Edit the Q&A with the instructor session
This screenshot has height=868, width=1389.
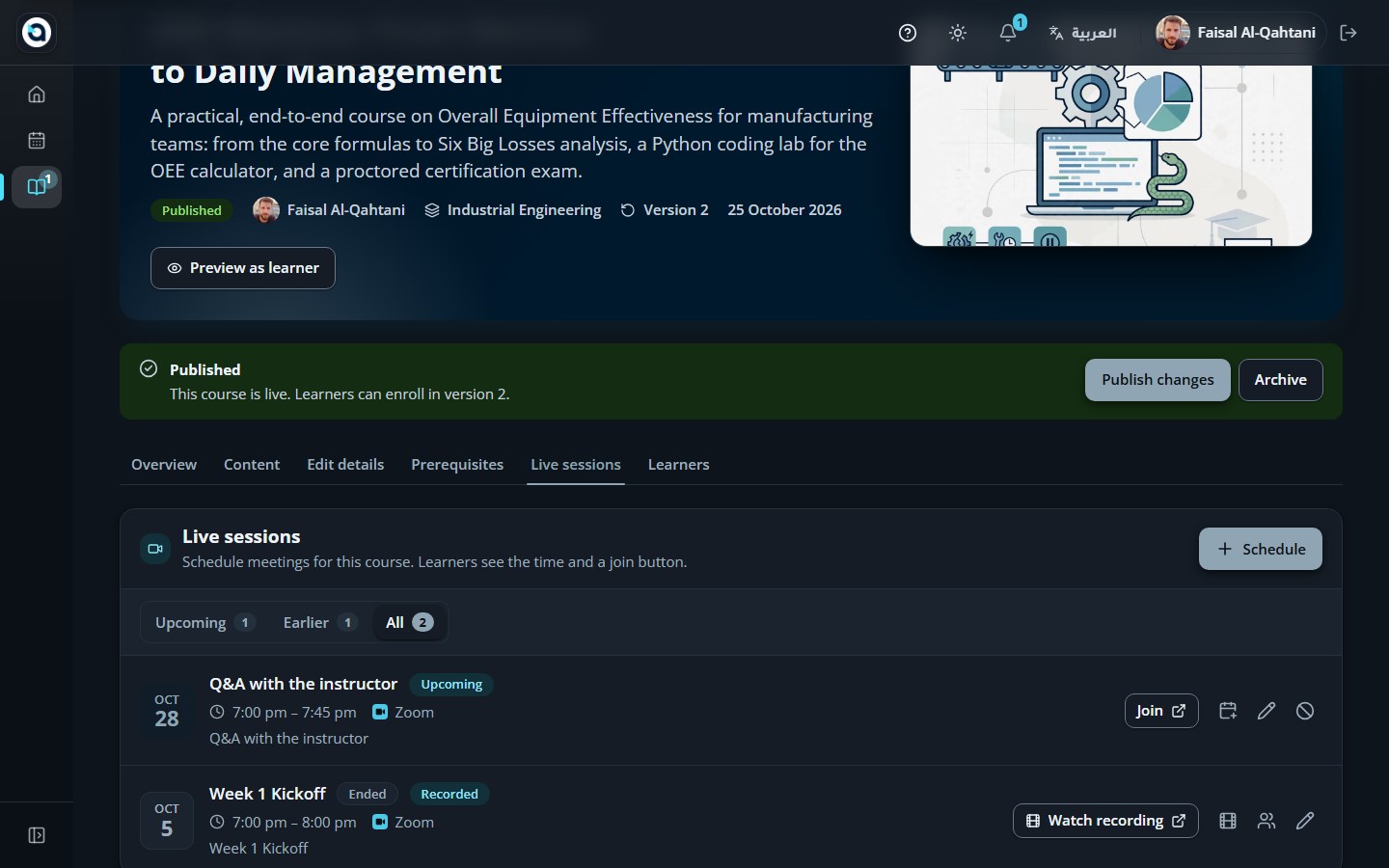click(x=1266, y=711)
